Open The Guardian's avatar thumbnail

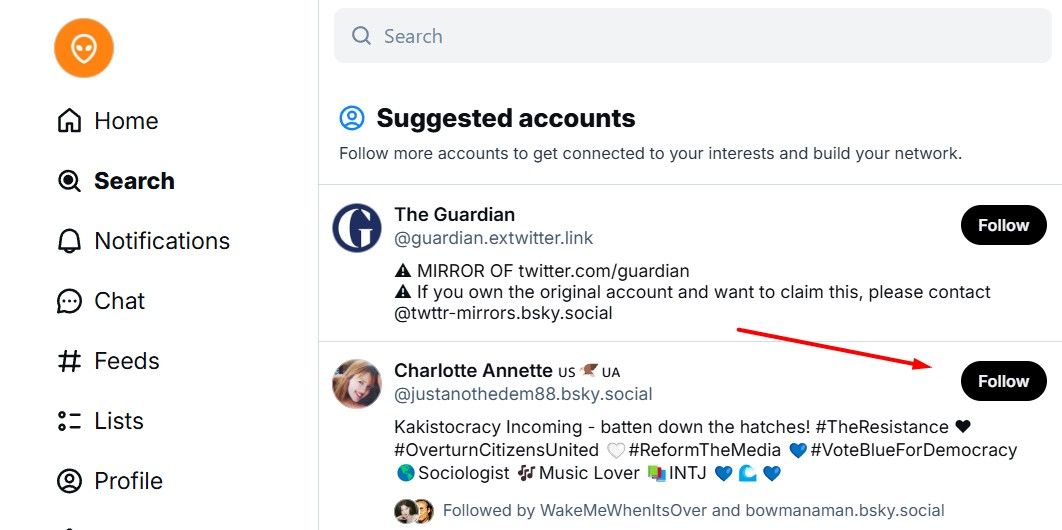point(357,228)
